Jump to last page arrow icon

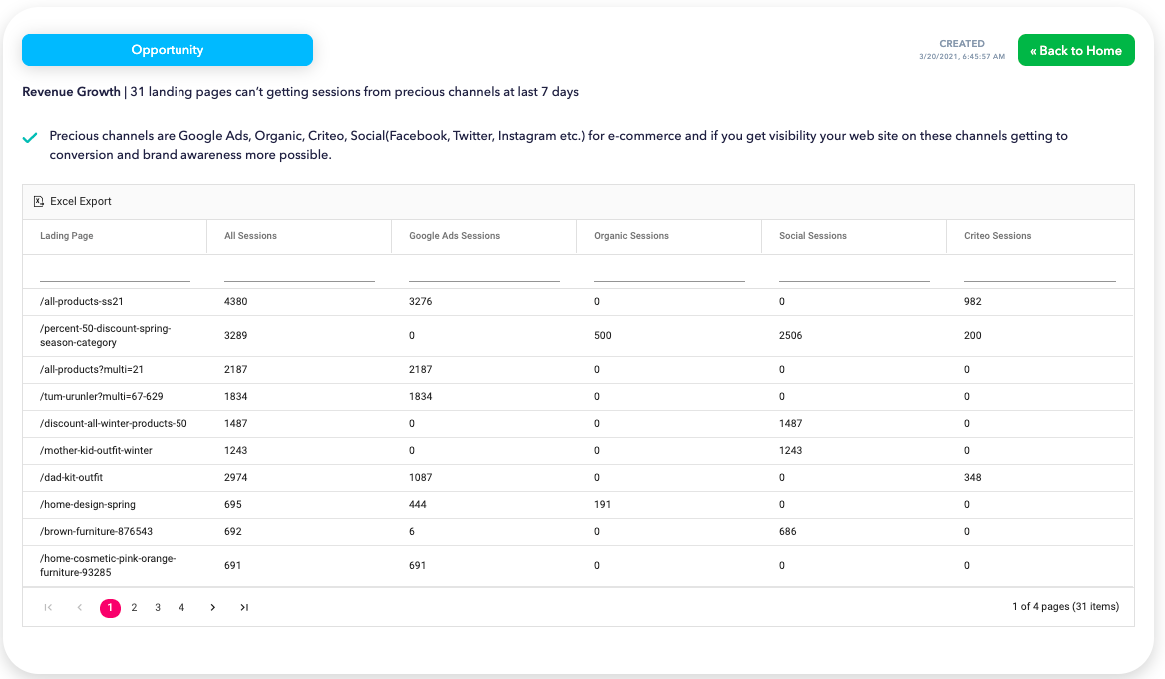tap(243, 607)
